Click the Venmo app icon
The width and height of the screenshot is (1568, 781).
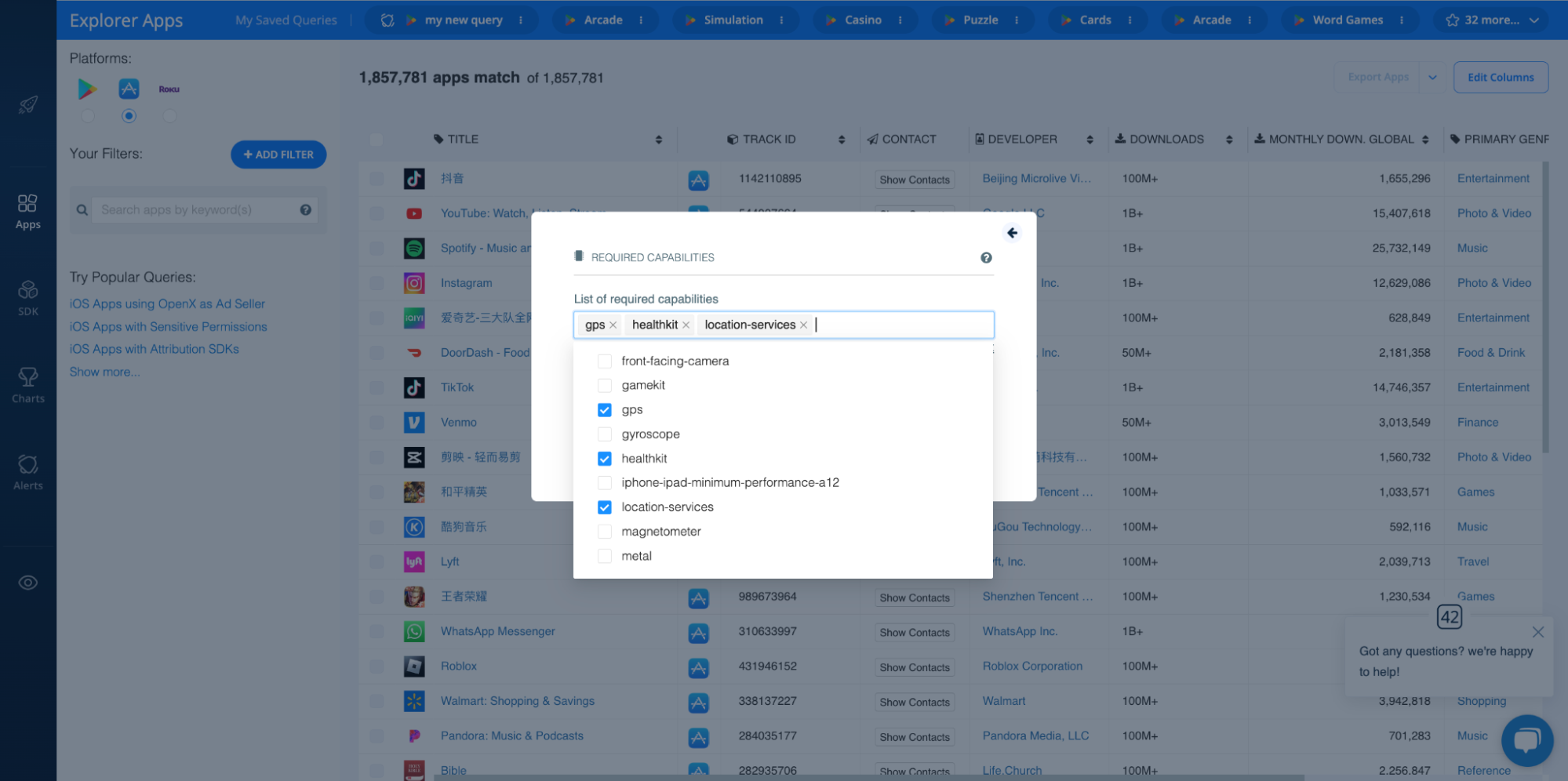click(x=414, y=423)
